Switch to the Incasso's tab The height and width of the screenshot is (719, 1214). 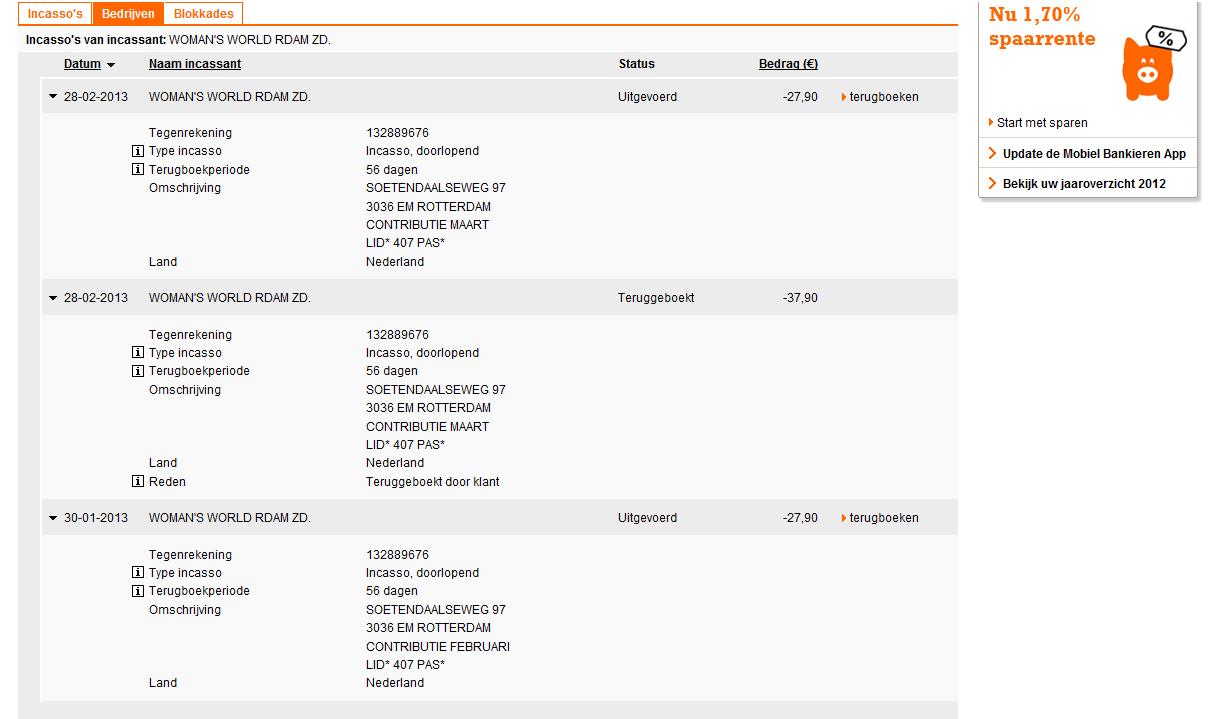coord(55,14)
